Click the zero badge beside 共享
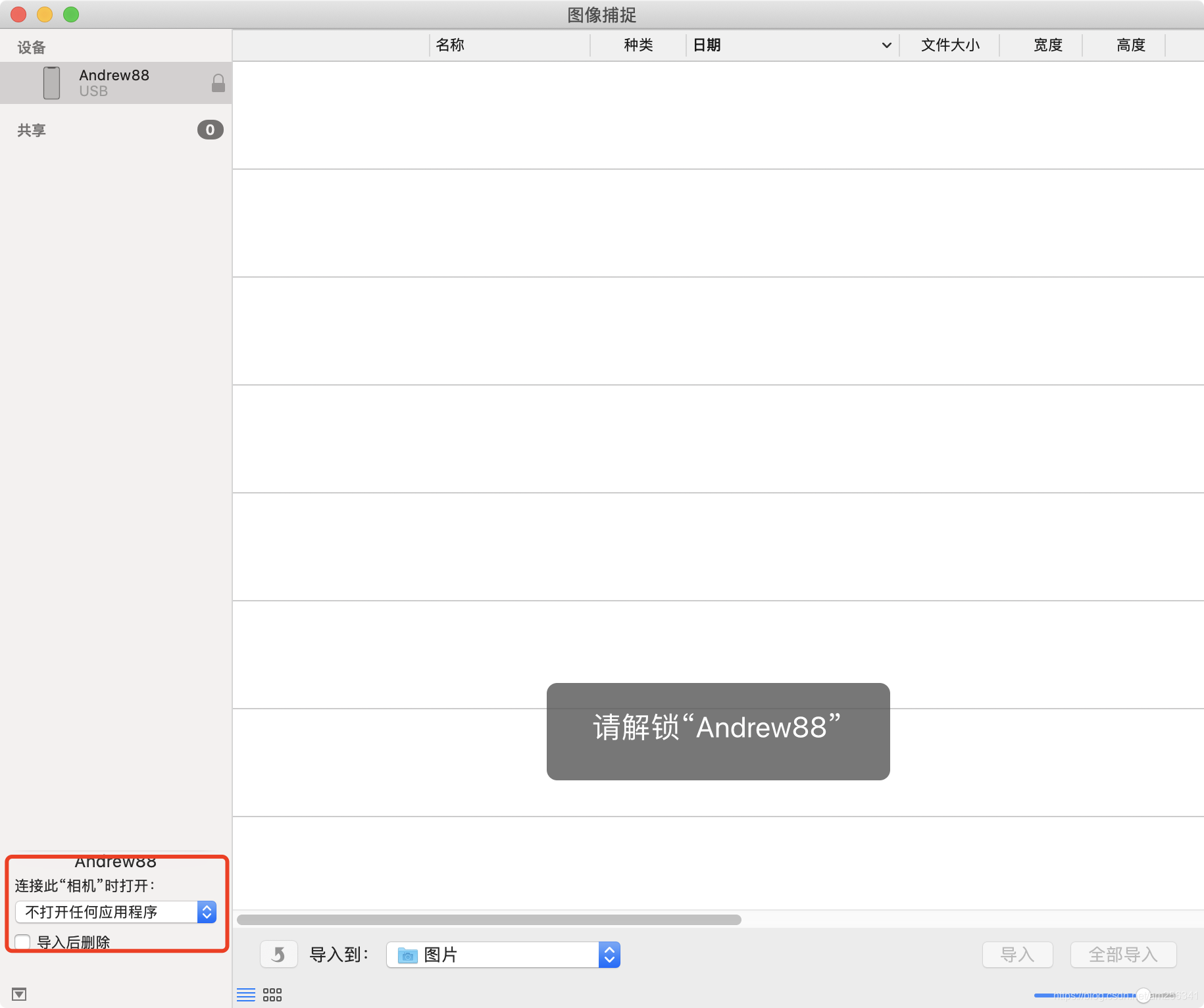1204x1008 pixels. (x=210, y=130)
